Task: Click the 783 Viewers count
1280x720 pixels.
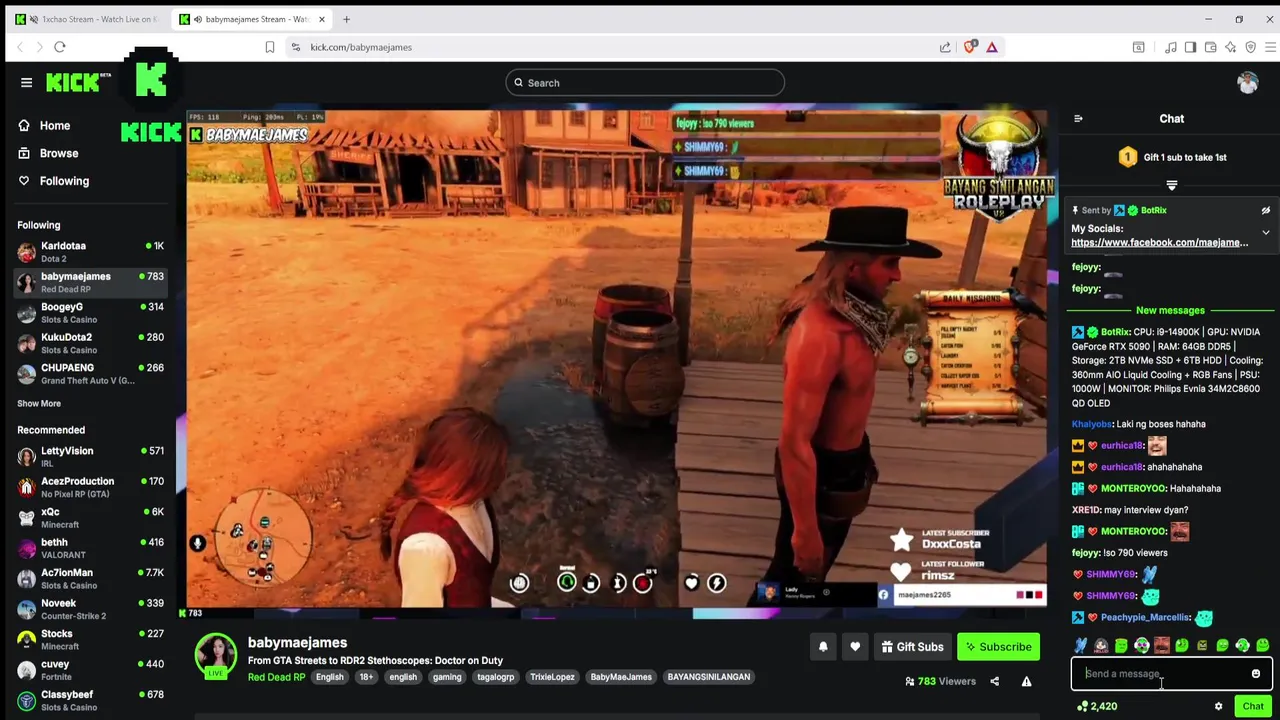Action: [x=940, y=682]
